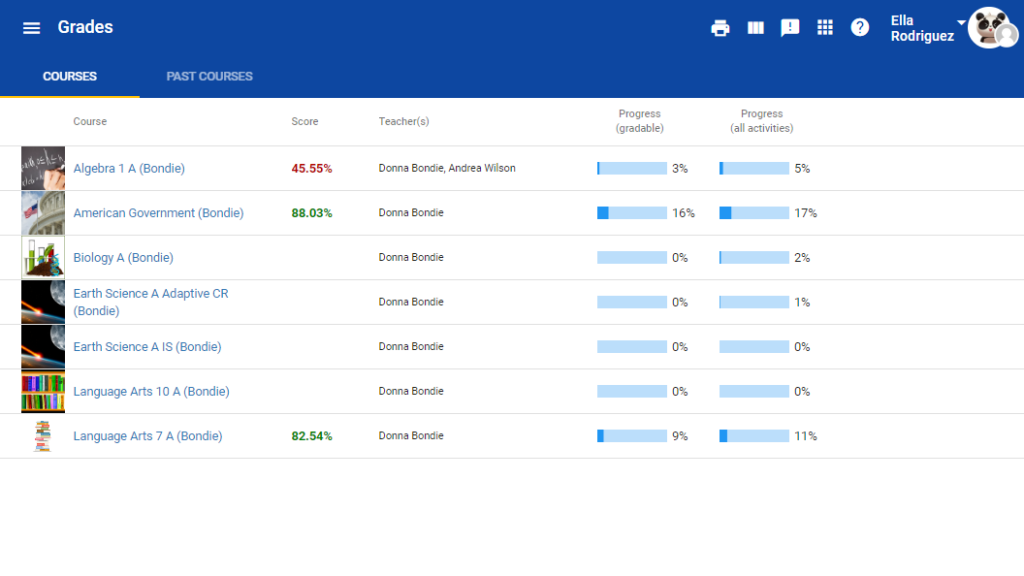The height and width of the screenshot is (576, 1024).
Task: Open Biology A (Bondie) course link
Action: click(x=123, y=258)
